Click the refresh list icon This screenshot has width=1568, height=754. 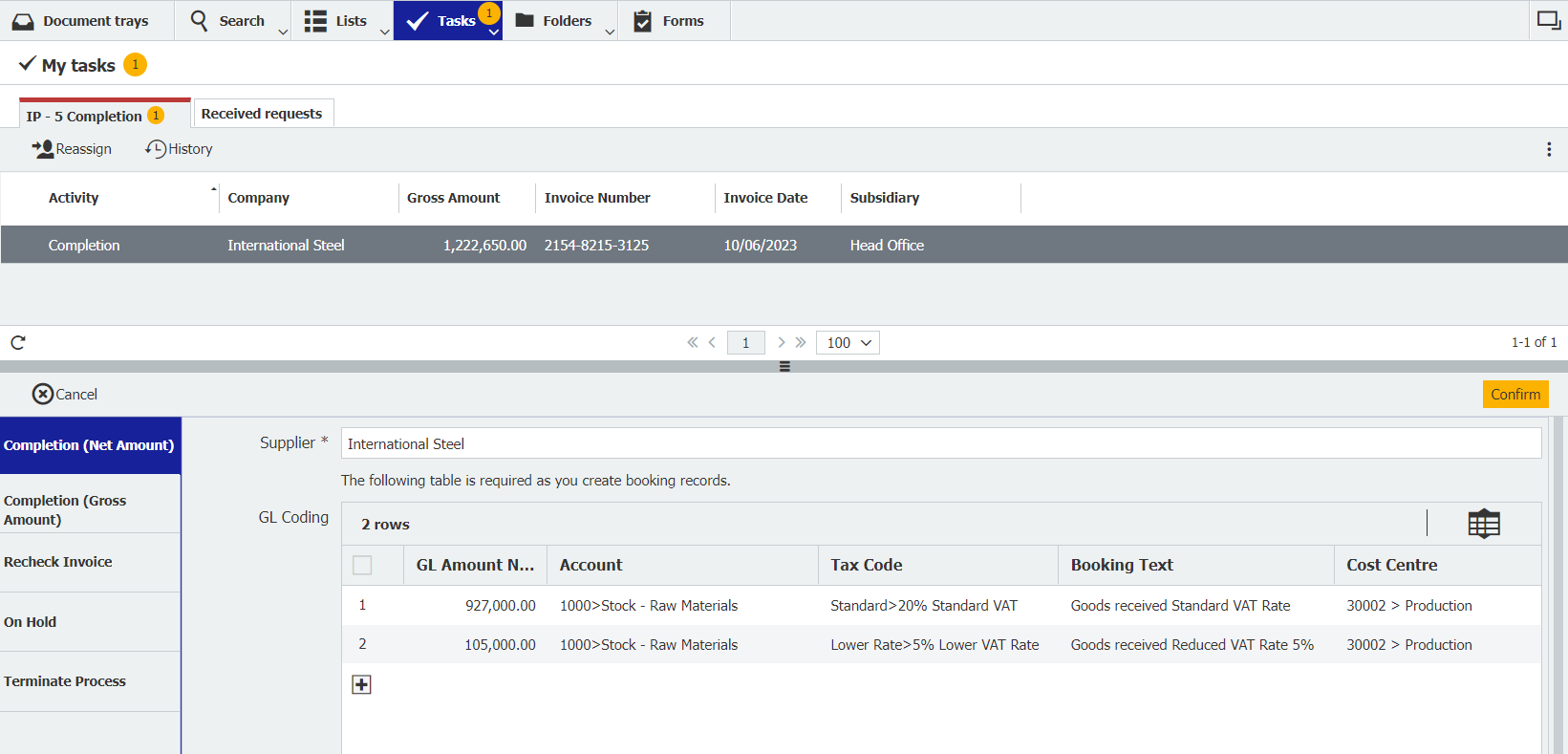click(x=18, y=342)
